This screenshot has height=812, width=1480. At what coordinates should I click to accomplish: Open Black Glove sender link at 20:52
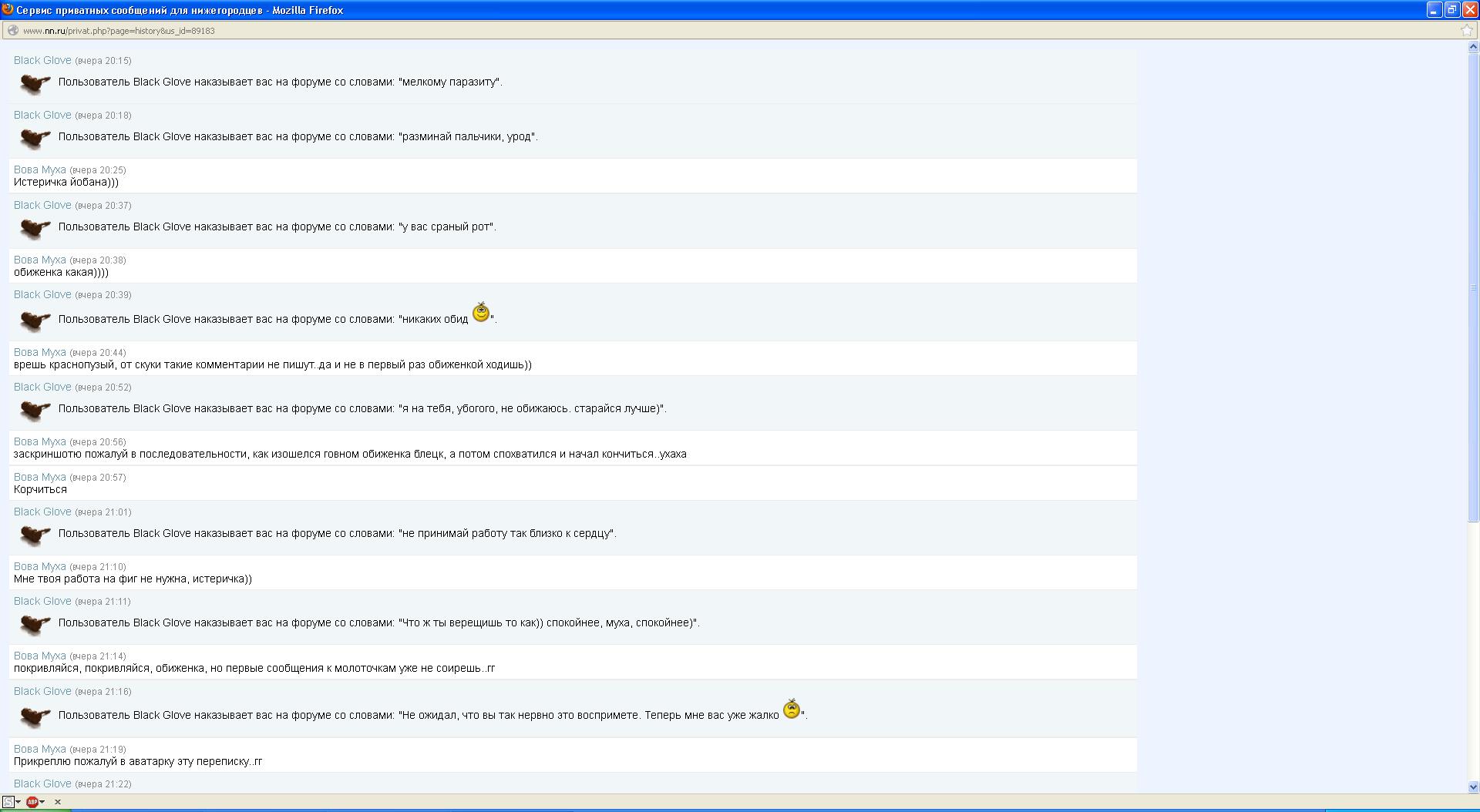[x=42, y=387]
